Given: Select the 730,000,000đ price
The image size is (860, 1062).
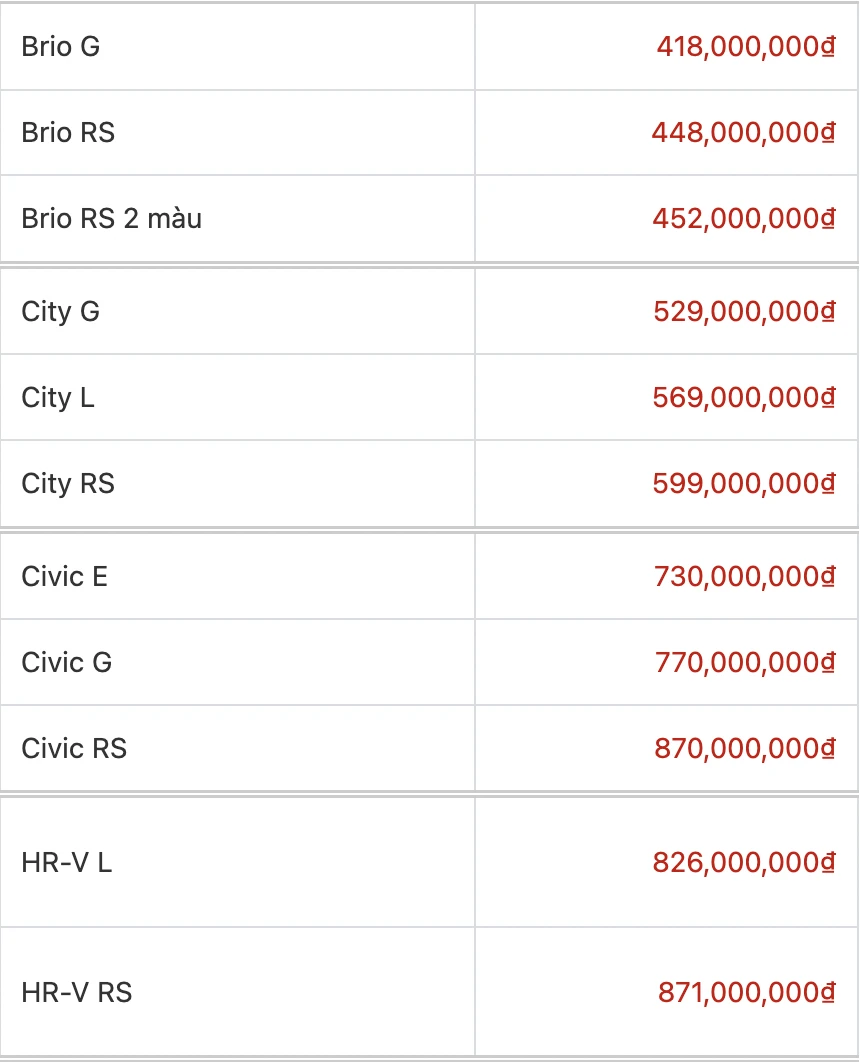Looking at the screenshot, I should [x=744, y=577].
